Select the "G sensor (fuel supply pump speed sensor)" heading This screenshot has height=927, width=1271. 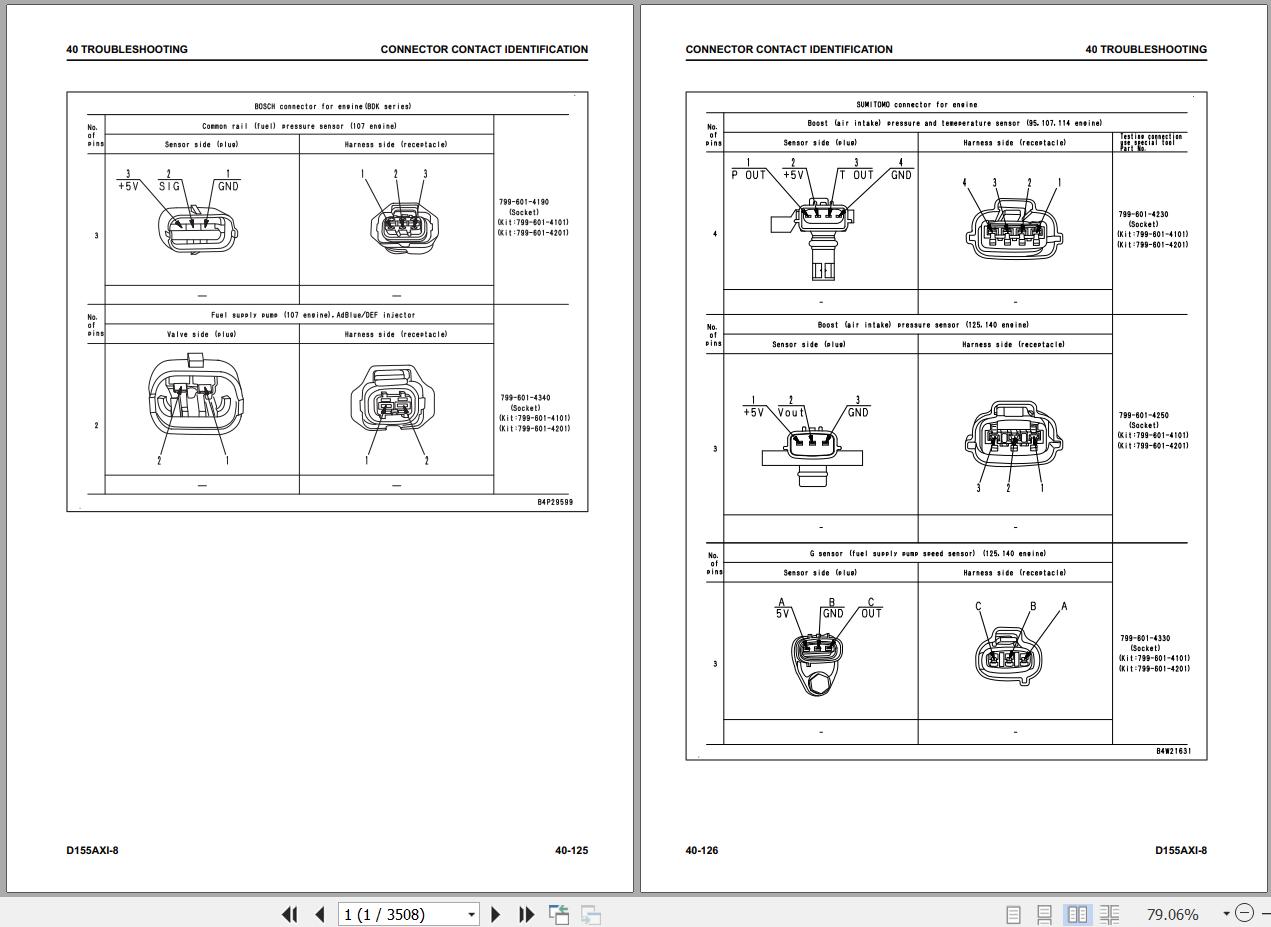pos(928,553)
